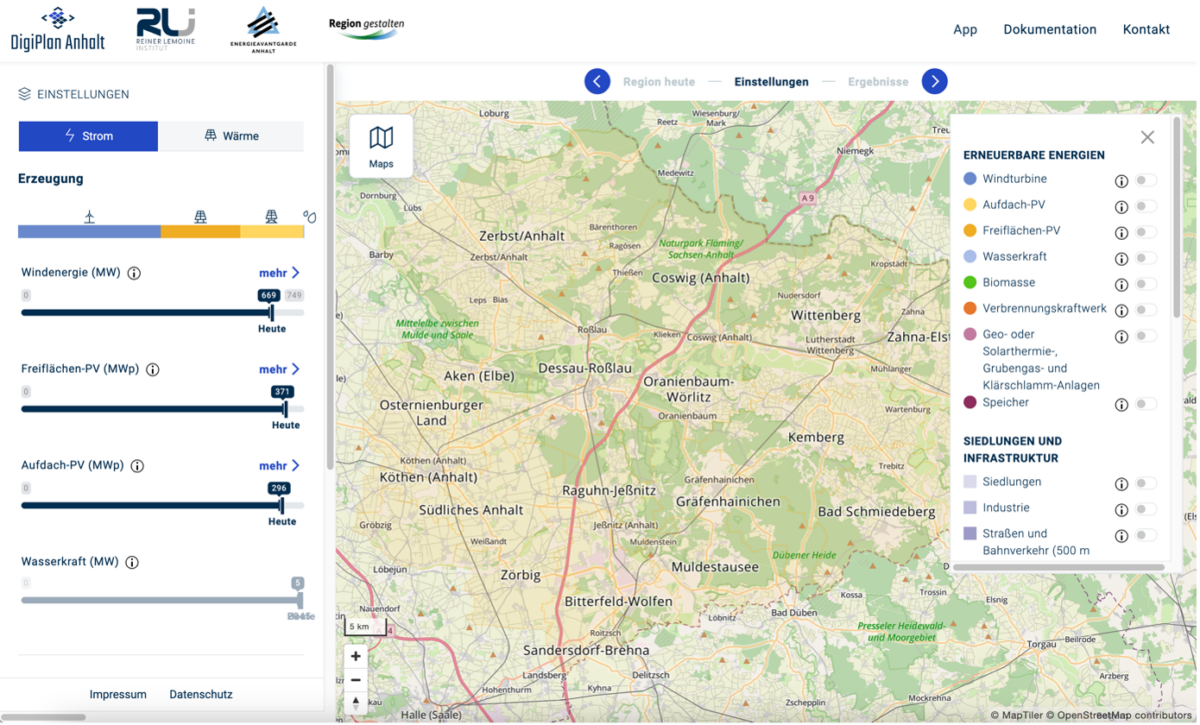The image size is (1200, 725).
Task: Expand mehr options for Freiflächen-PV
Action: coord(278,369)
